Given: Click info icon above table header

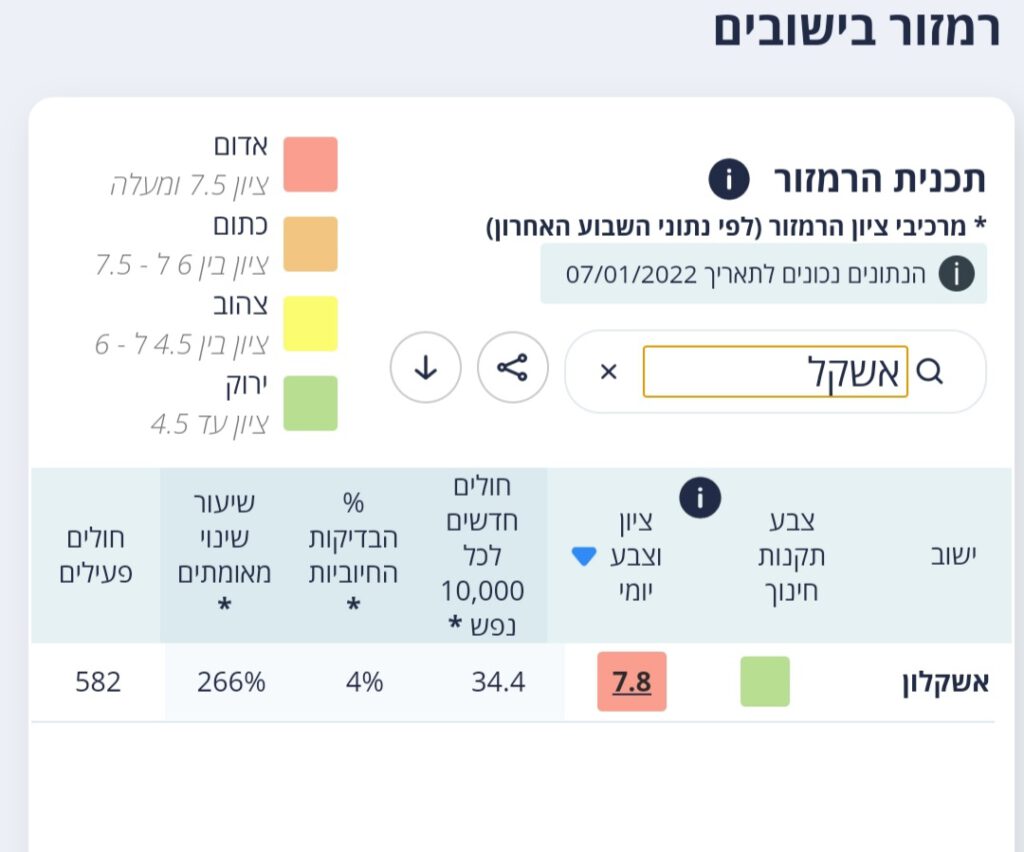Looking at the screenshot, I should [700, 497].
